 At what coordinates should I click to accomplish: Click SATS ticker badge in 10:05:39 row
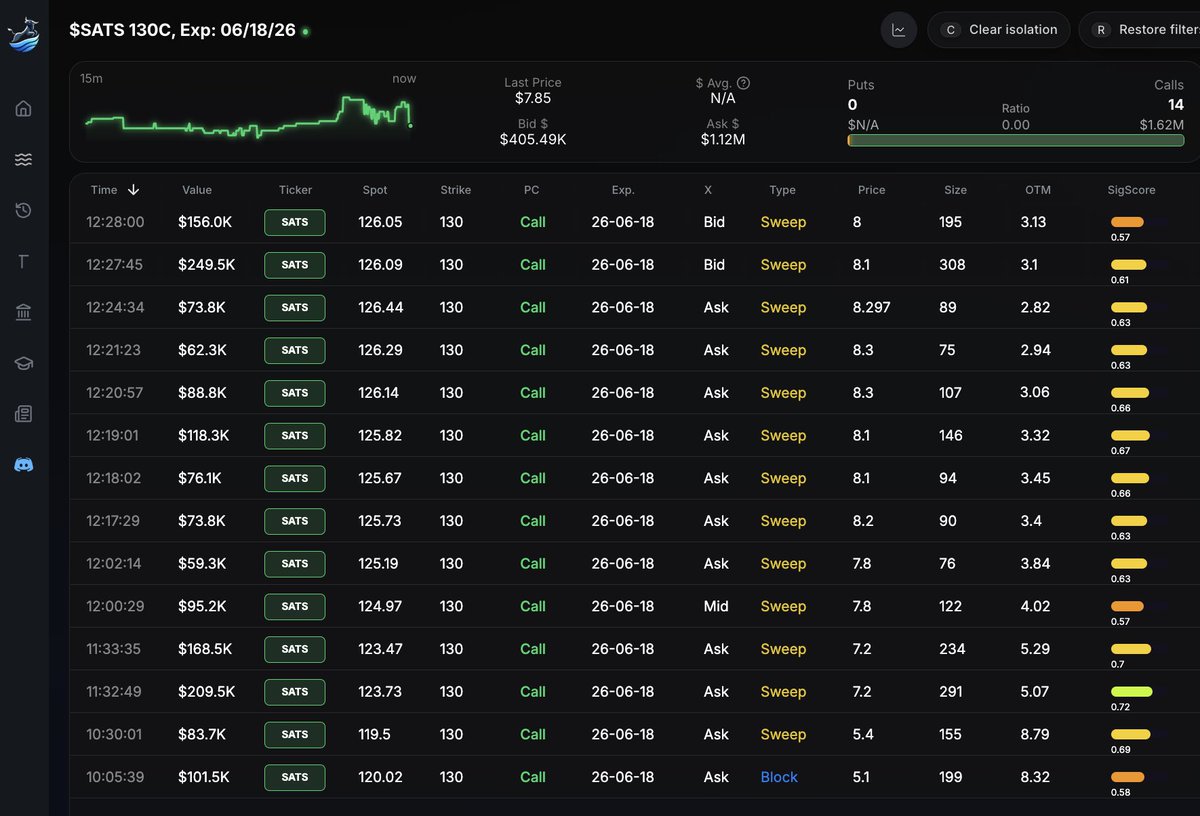click(x=295, y=777)
